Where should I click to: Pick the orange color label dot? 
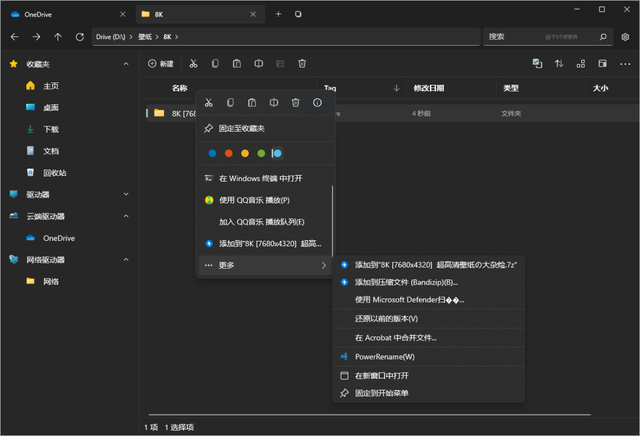tap(229, 153)
